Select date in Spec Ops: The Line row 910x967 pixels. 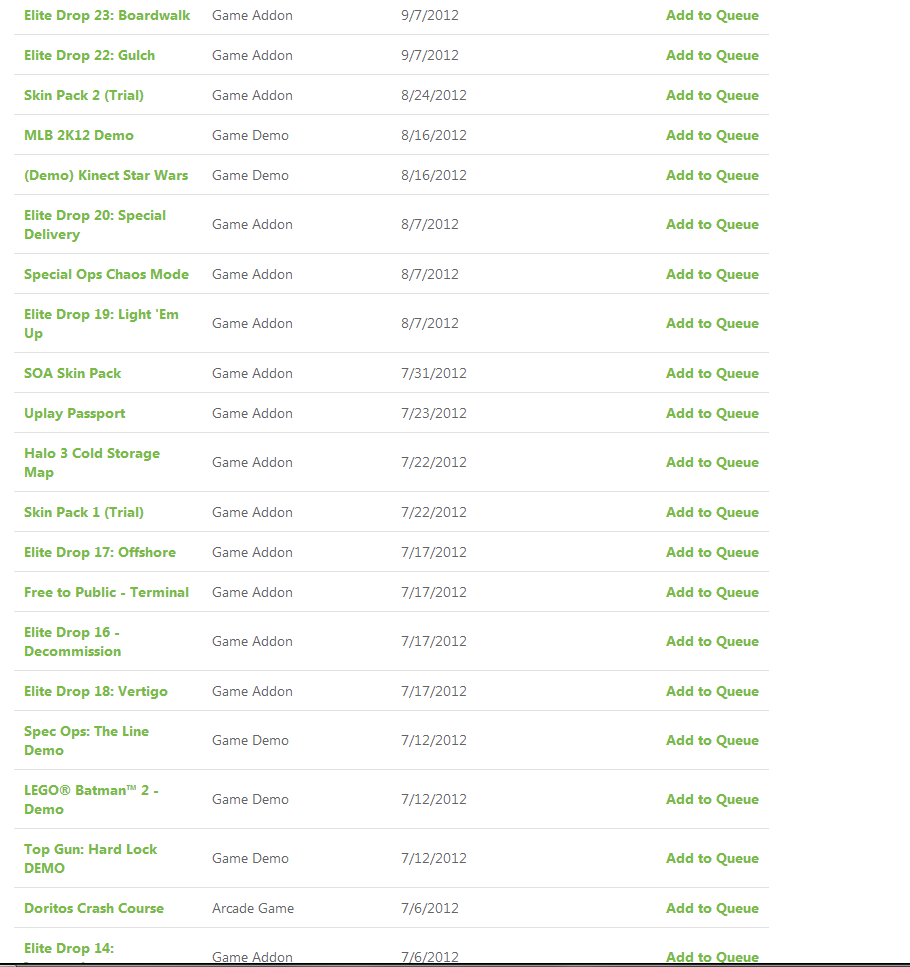pyautogui.click(x=433, y=741)
